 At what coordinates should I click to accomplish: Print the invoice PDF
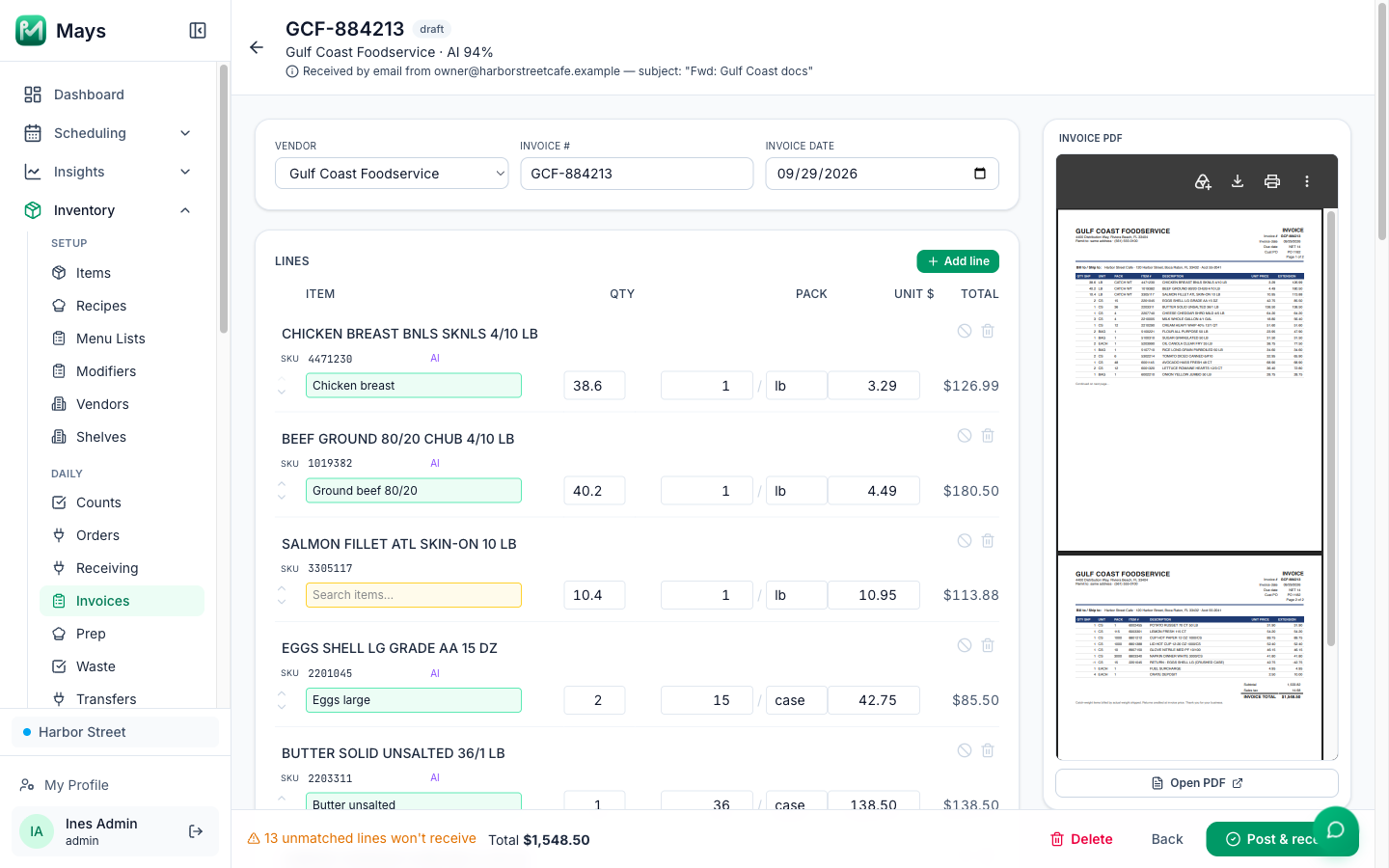point(1272,181)
